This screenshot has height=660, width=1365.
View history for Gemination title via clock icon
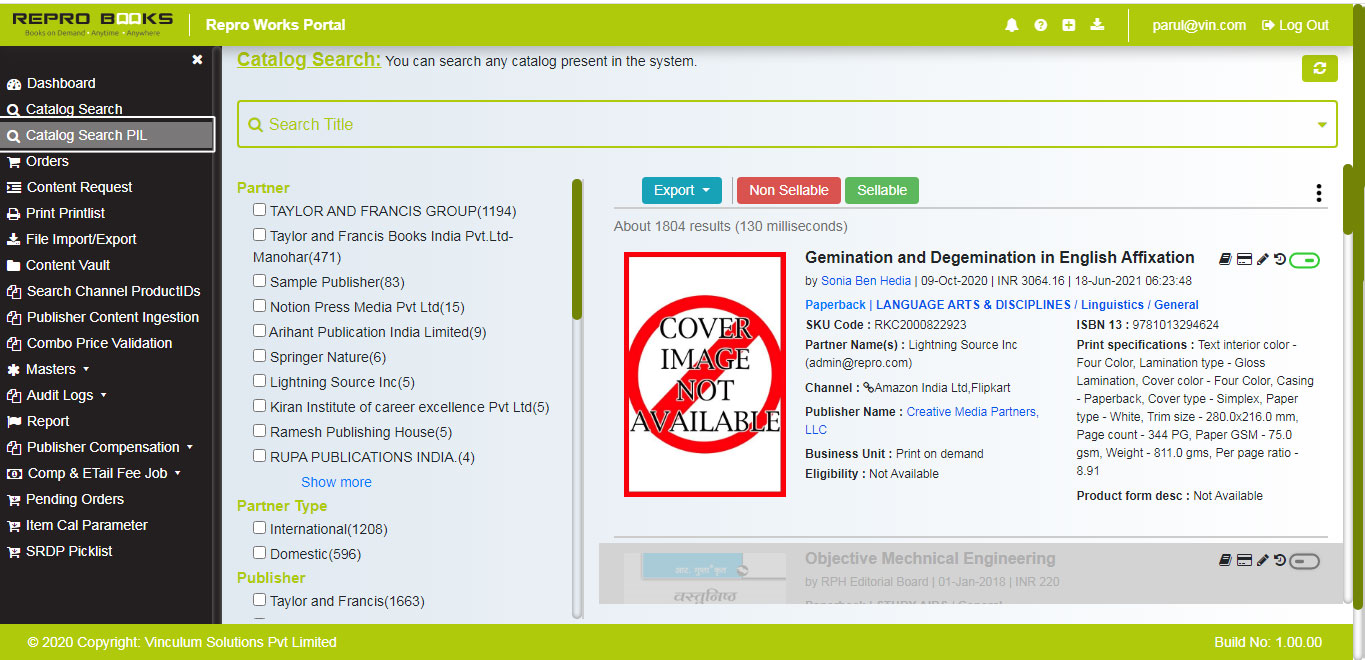1280,258
